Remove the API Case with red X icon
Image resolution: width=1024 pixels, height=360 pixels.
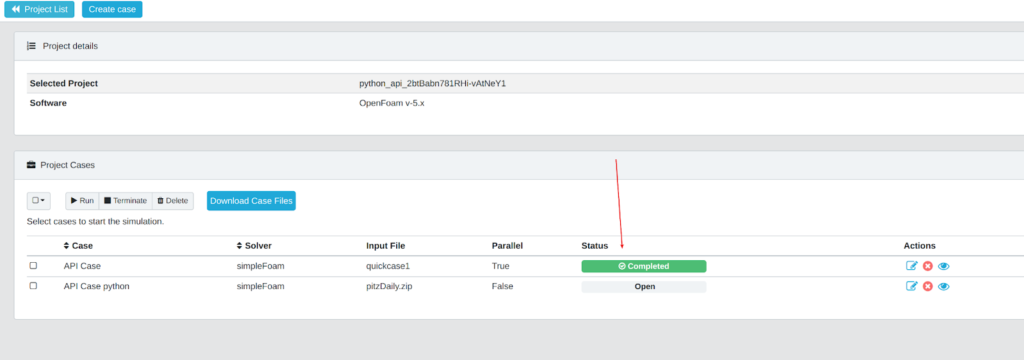[927, 266]
